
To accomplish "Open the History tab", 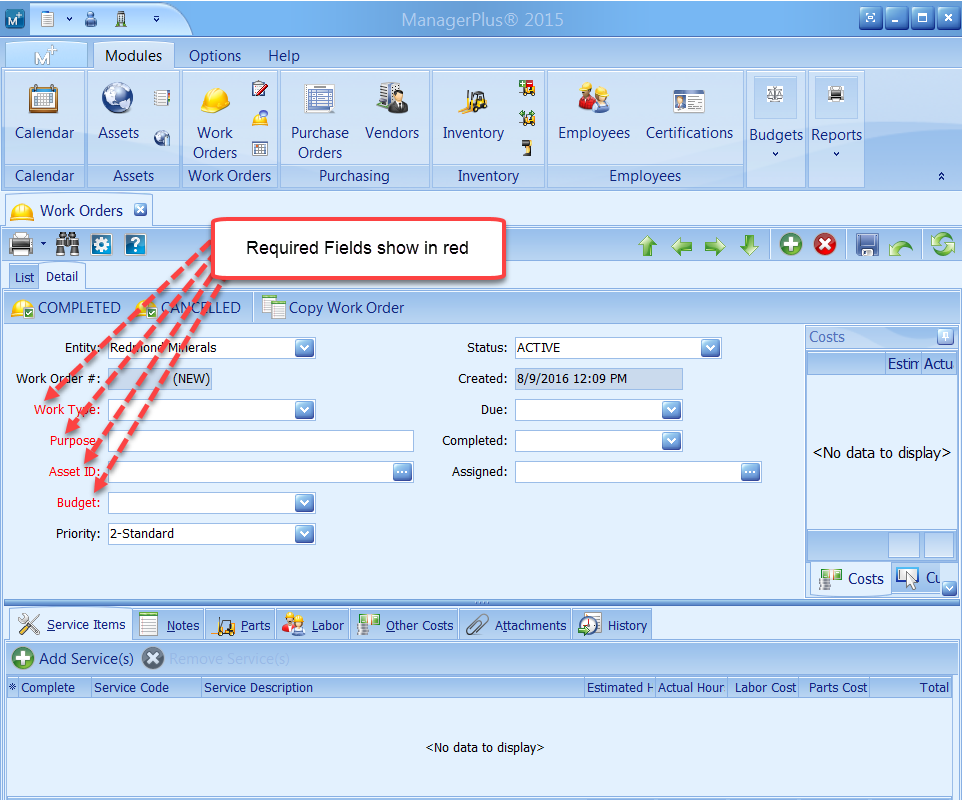I will pyautogui.click(x=612, y=625).
